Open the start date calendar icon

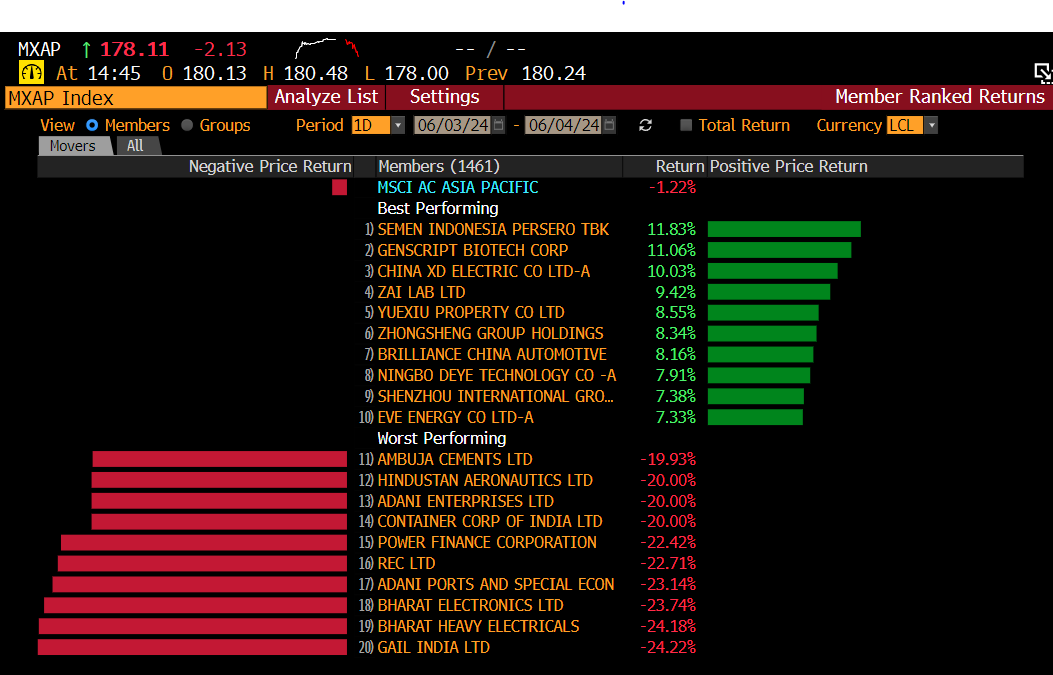[498, 125]
